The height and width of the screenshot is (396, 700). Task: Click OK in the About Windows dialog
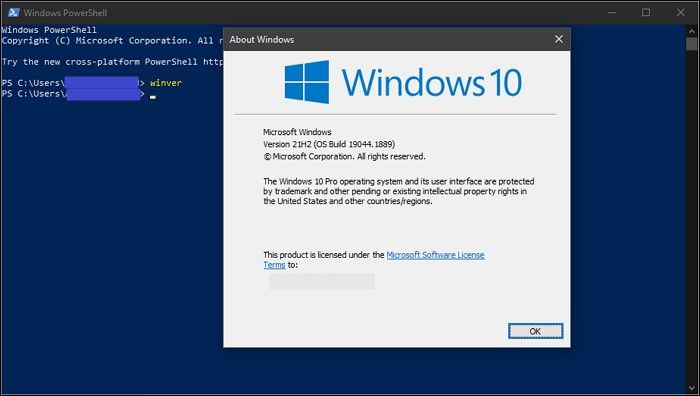(535, 331)
